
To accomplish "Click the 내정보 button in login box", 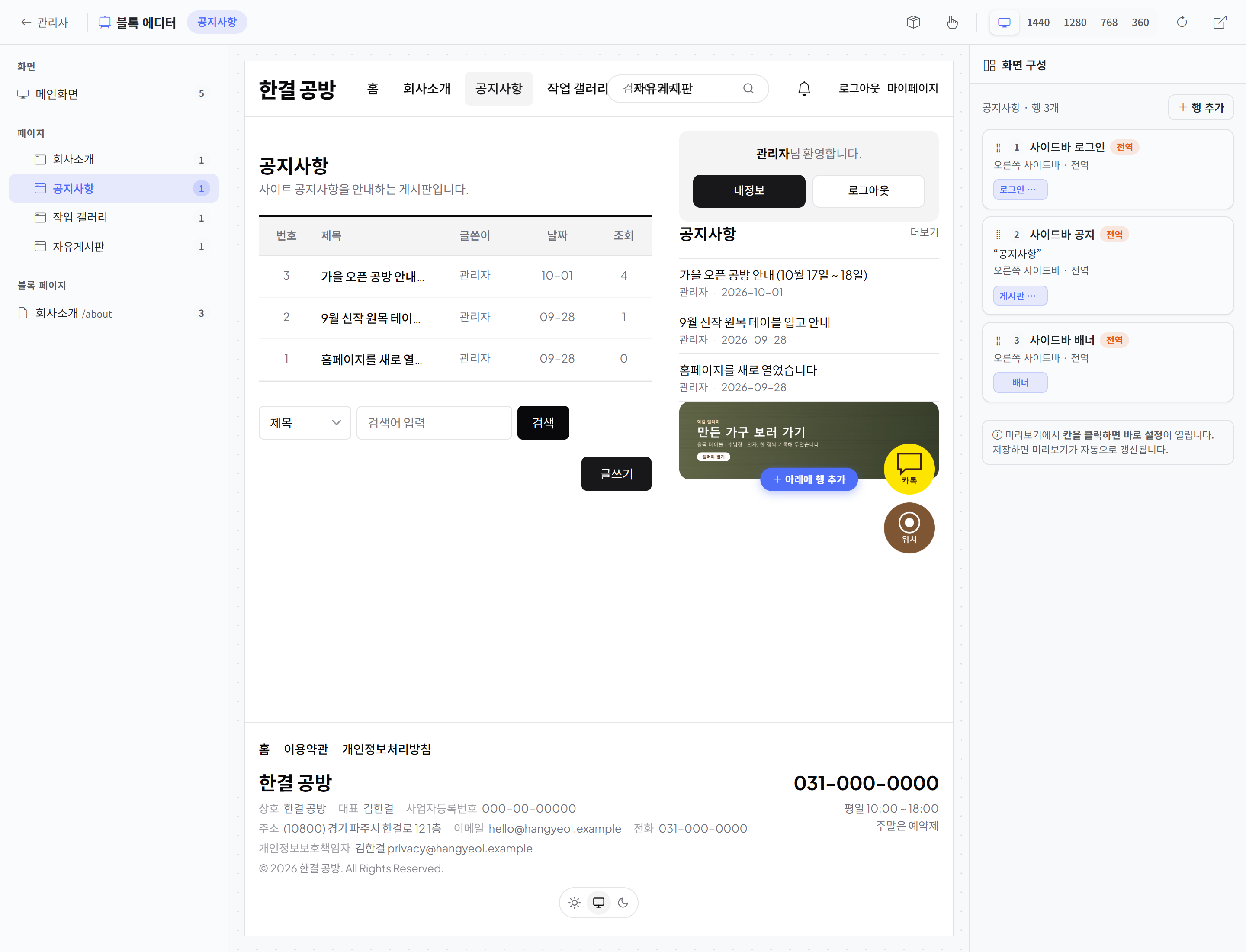I will pos(748,191).
